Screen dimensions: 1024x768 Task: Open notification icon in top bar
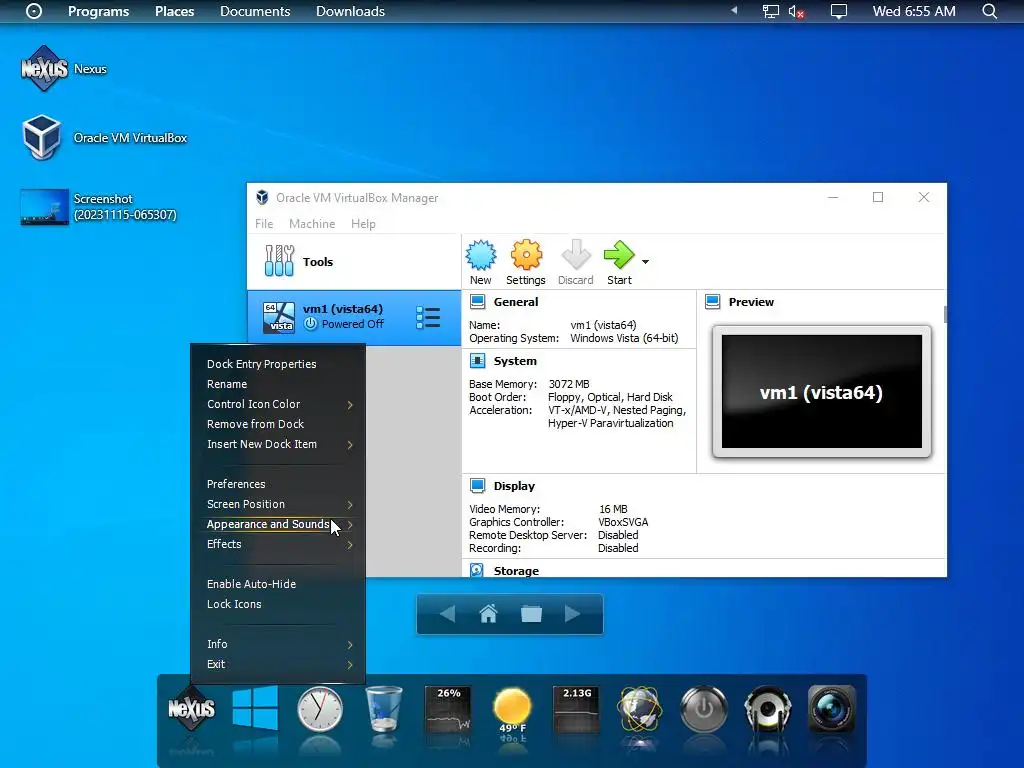point(839,11)
